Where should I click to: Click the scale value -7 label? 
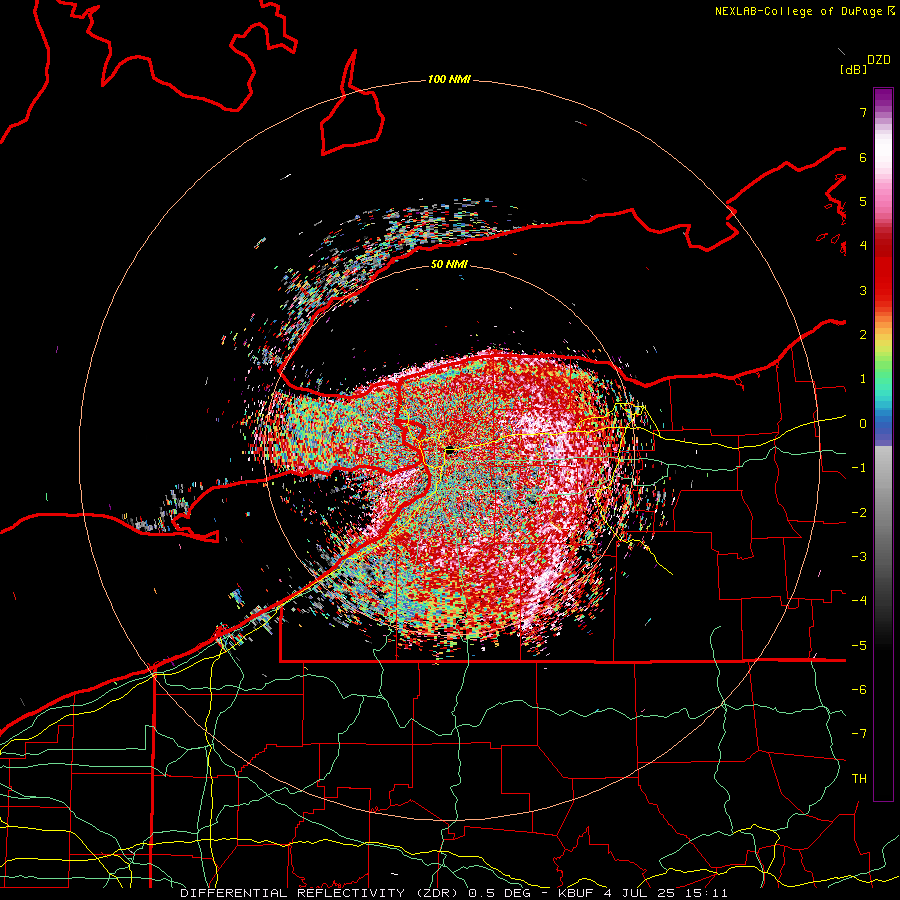[x=859, y=734]
